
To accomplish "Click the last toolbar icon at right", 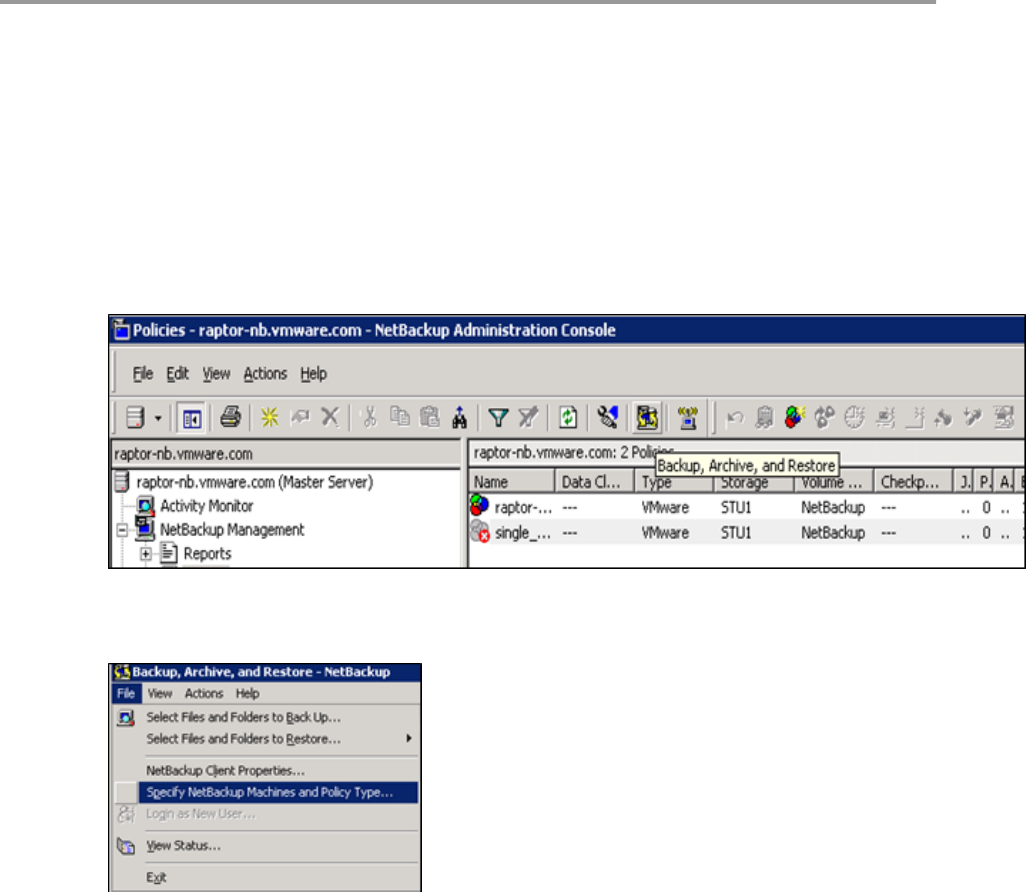I will coord(1003,417).
